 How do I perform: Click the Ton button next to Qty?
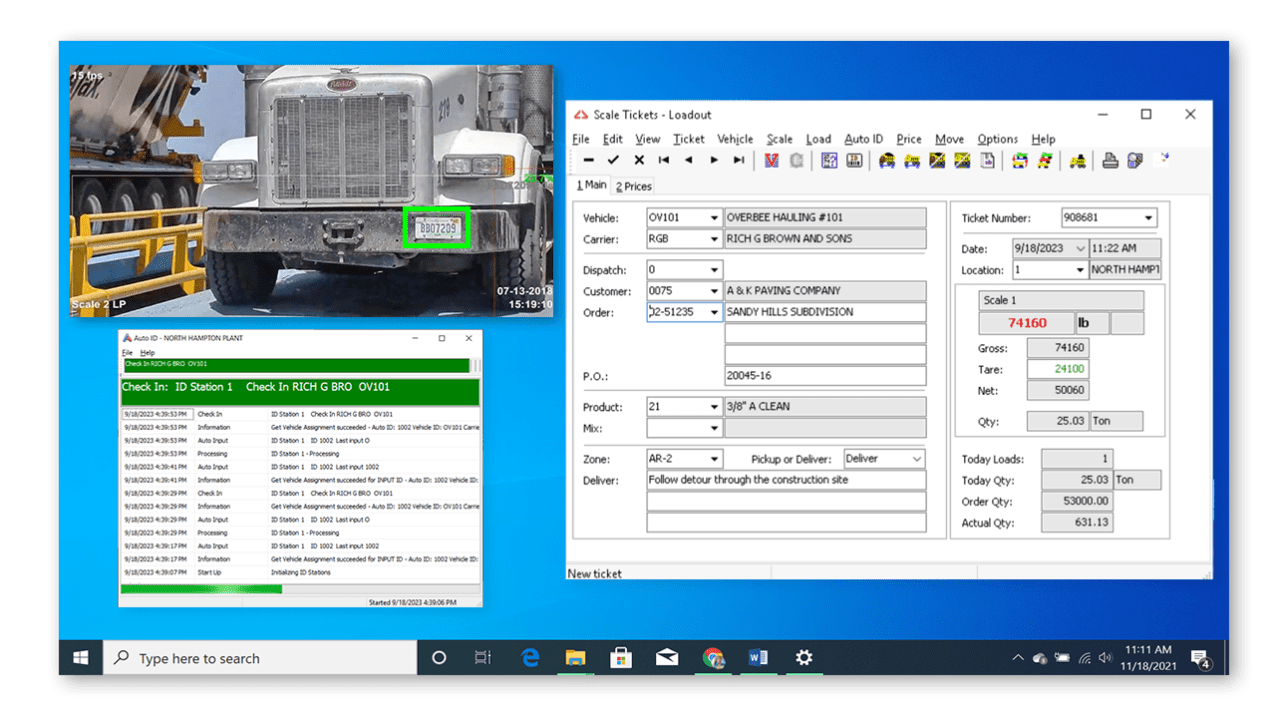click(1115, 420)
